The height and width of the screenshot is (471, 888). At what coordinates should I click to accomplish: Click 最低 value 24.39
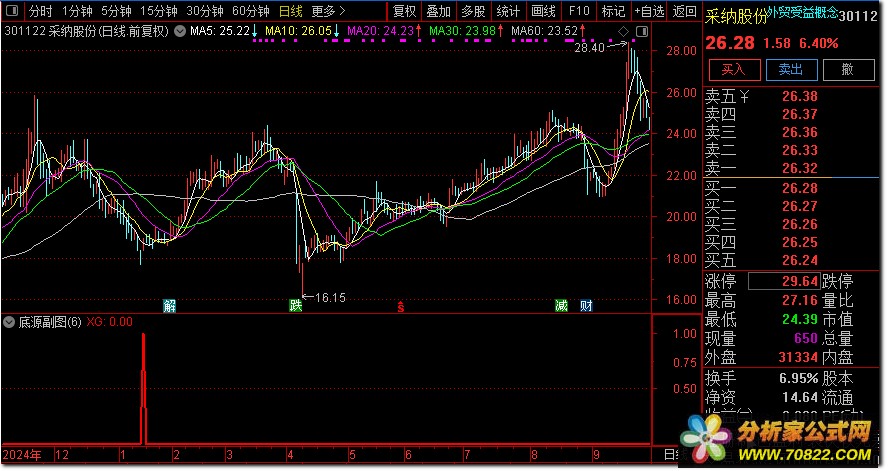[800, 320]
